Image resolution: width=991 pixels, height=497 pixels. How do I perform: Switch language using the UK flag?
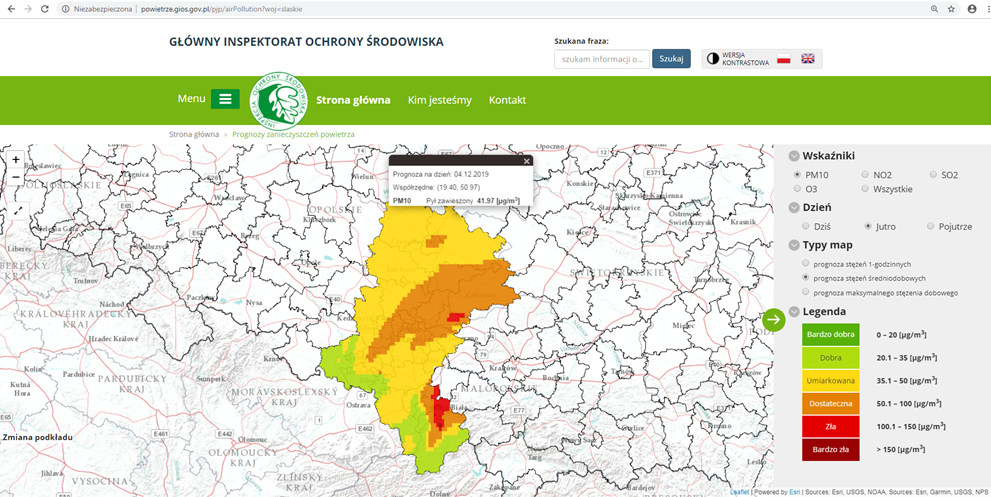[808, 59]
